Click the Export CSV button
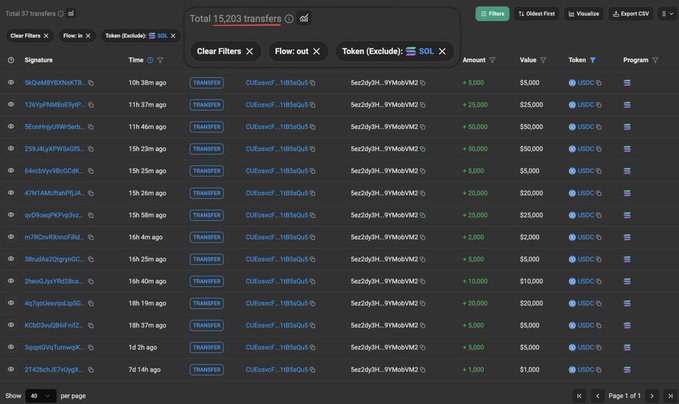Screen dimensions: 679x404 [x=631, y=14]
